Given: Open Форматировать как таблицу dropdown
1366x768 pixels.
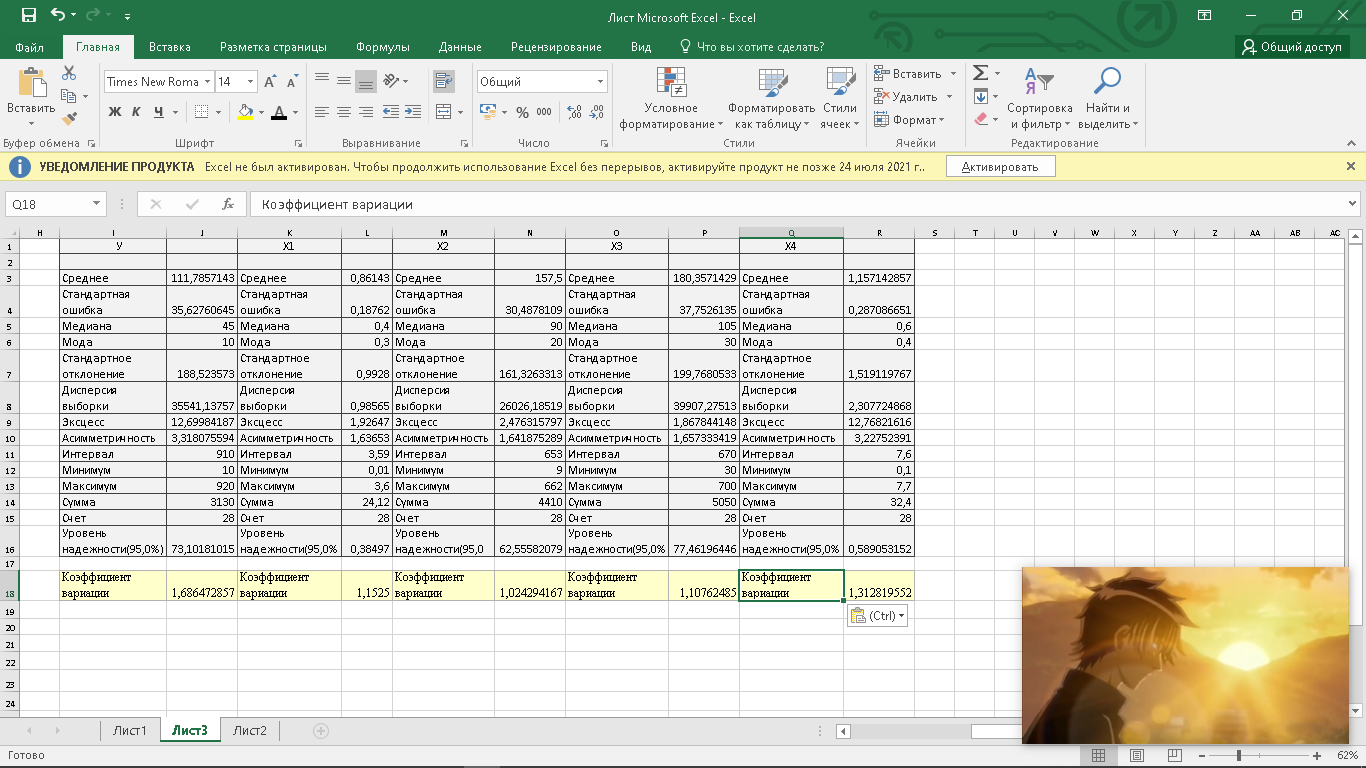Looking at the screenshot, I should (x=771, y=99).
